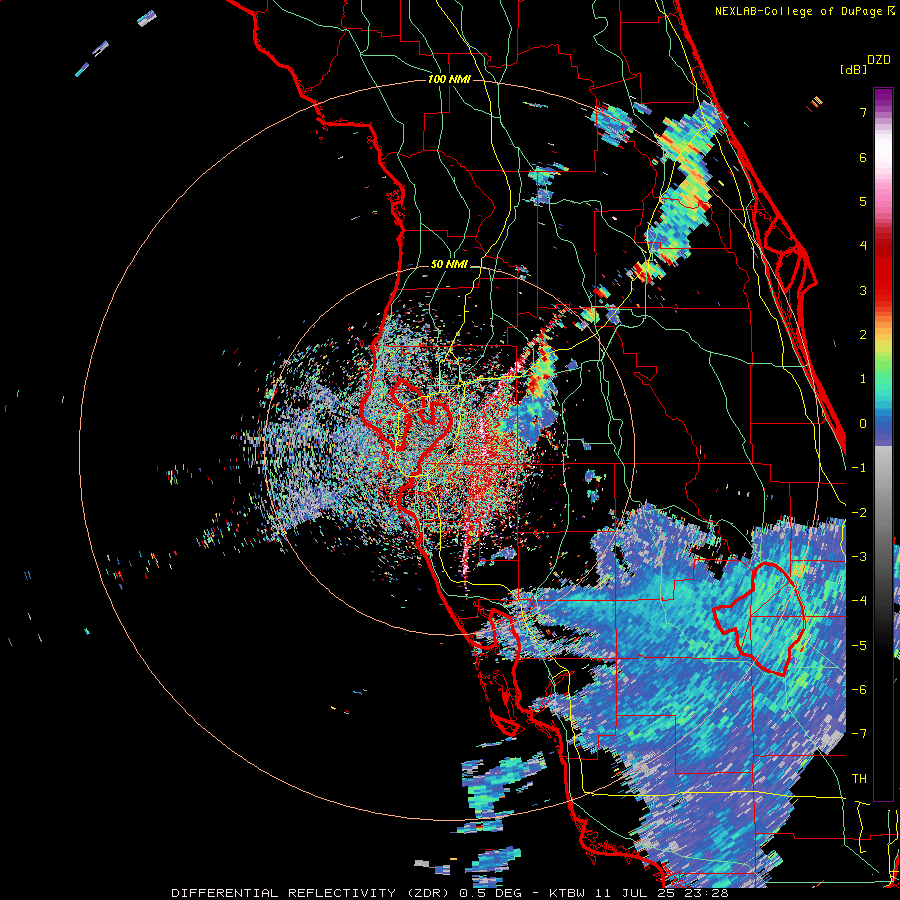Click the 0 value on color scale
This screenshot has width=900, height=900.
863,424
